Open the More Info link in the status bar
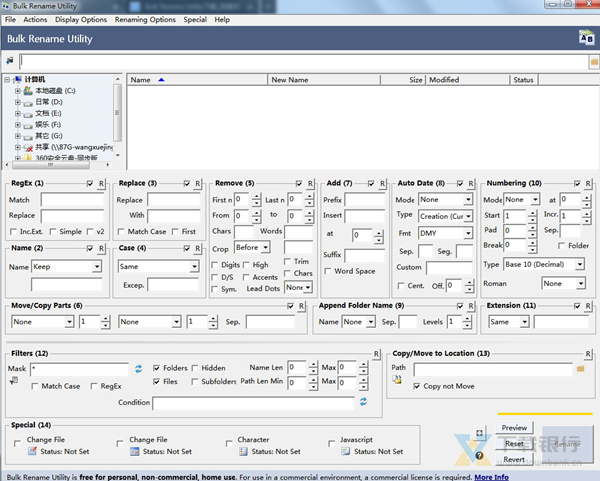Viewport: 600px width, 481px height. click(491, 477)
